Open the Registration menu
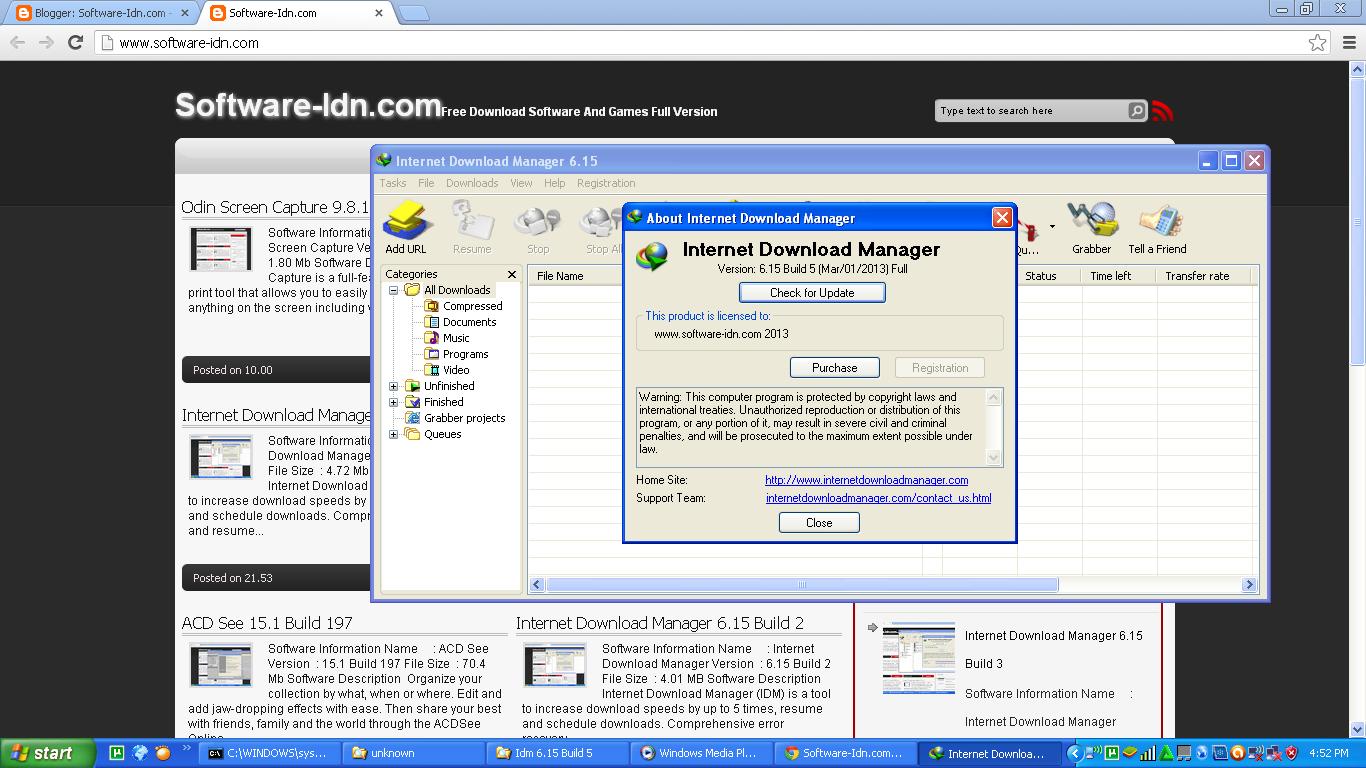This screenshot has width=1366, height=768. (606, 183)
